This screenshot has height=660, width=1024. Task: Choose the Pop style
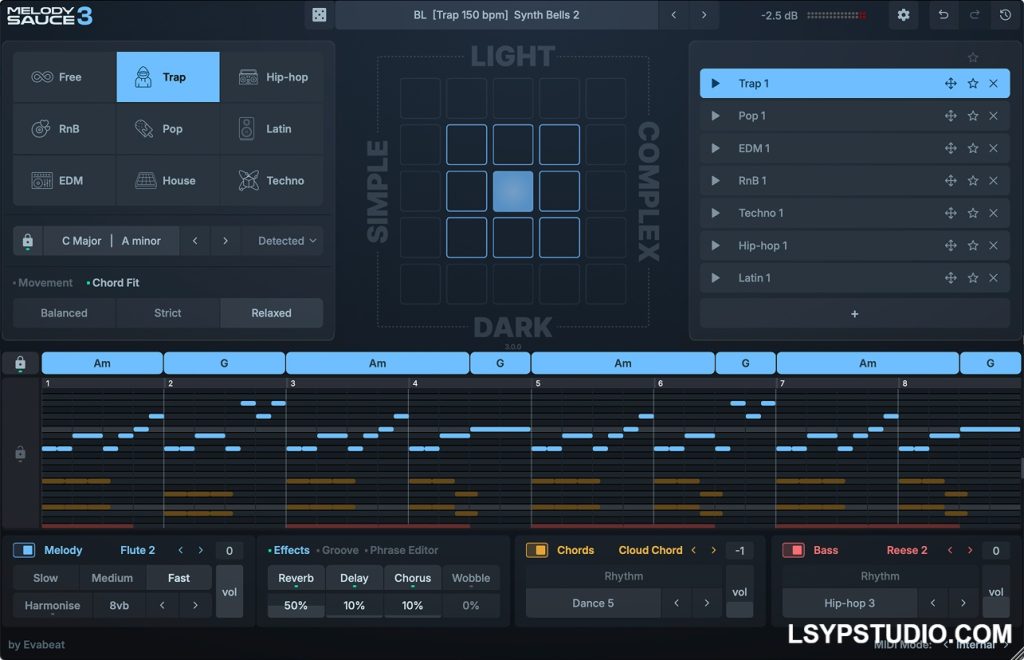[x=168, y=129]
